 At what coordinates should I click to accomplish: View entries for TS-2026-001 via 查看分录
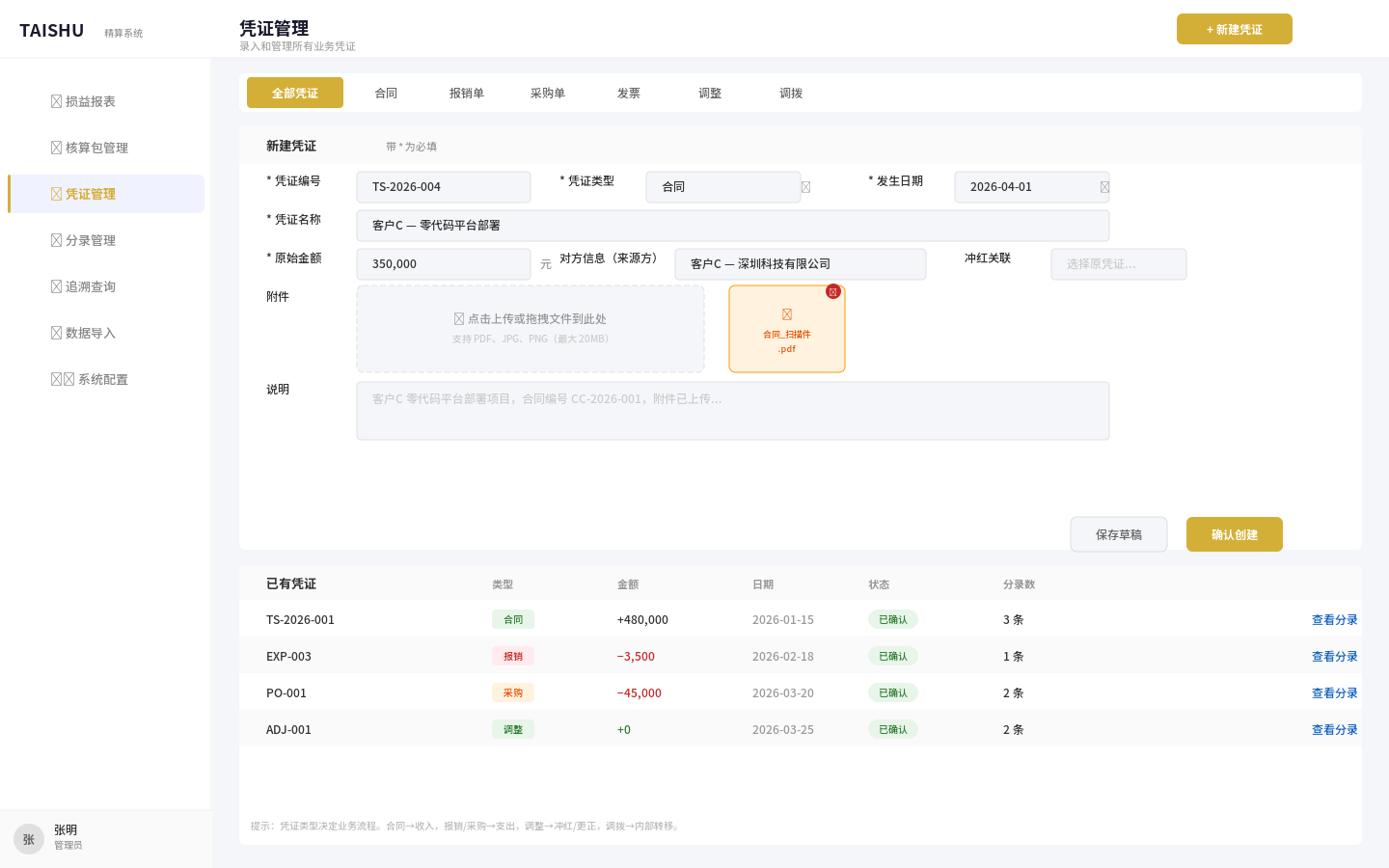[x=1335, y=620]
